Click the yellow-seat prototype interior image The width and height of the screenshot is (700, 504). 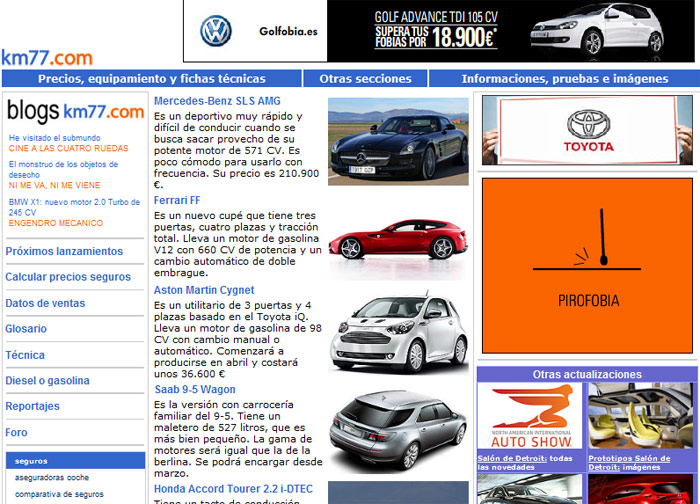[x=641, y=416]
